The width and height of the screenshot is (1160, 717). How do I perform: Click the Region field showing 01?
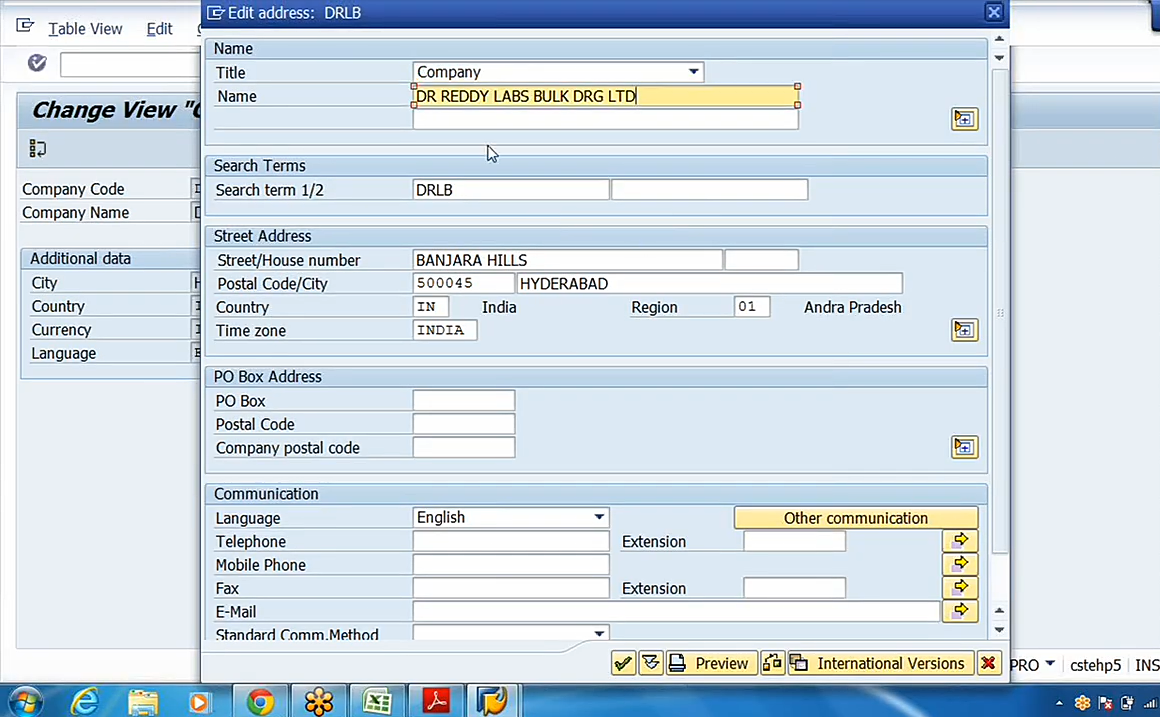pyautogui.click(x=752, y=307)
